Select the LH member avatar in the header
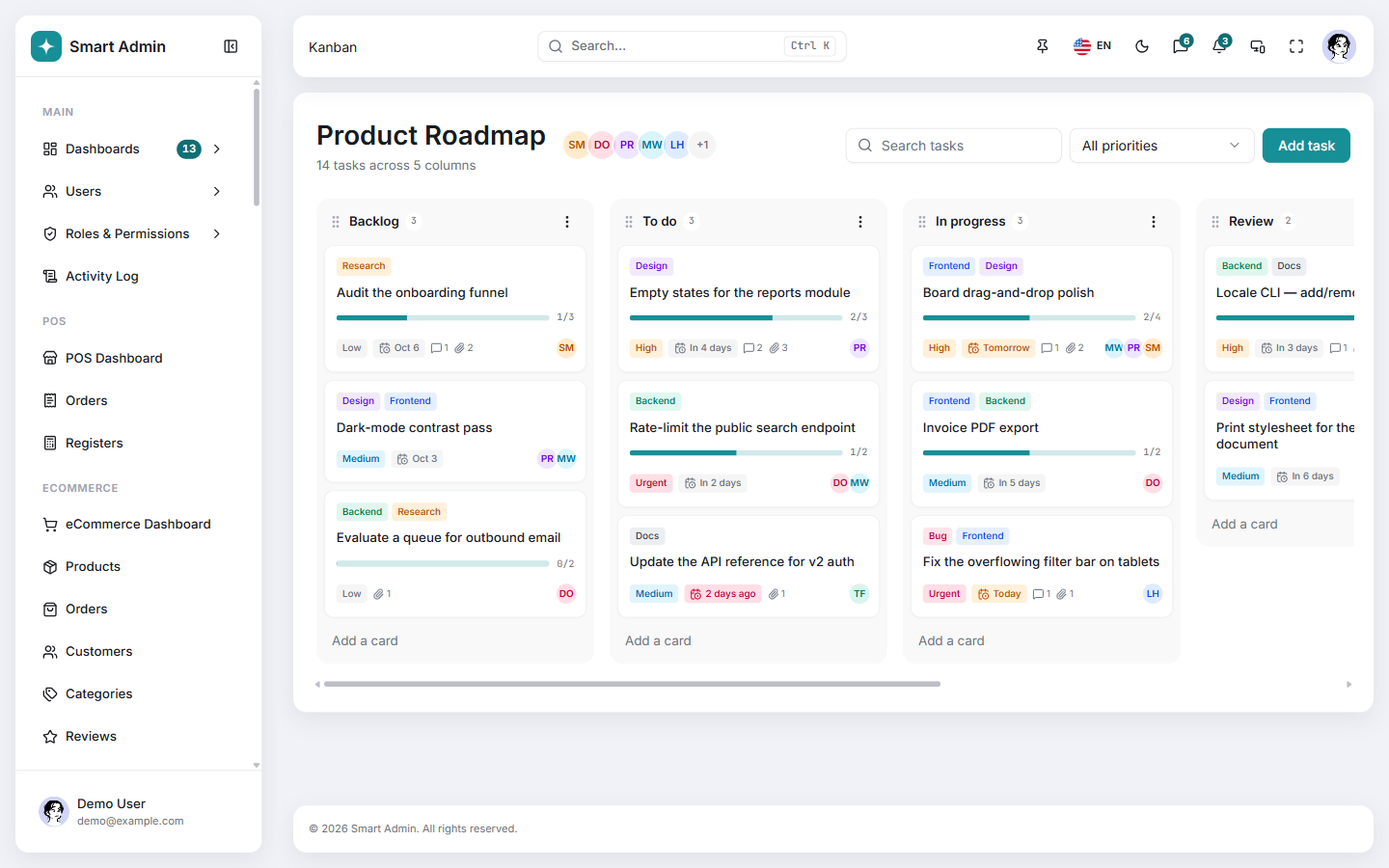The width and height of the screenshot is (1389, 868). (677, 145)
